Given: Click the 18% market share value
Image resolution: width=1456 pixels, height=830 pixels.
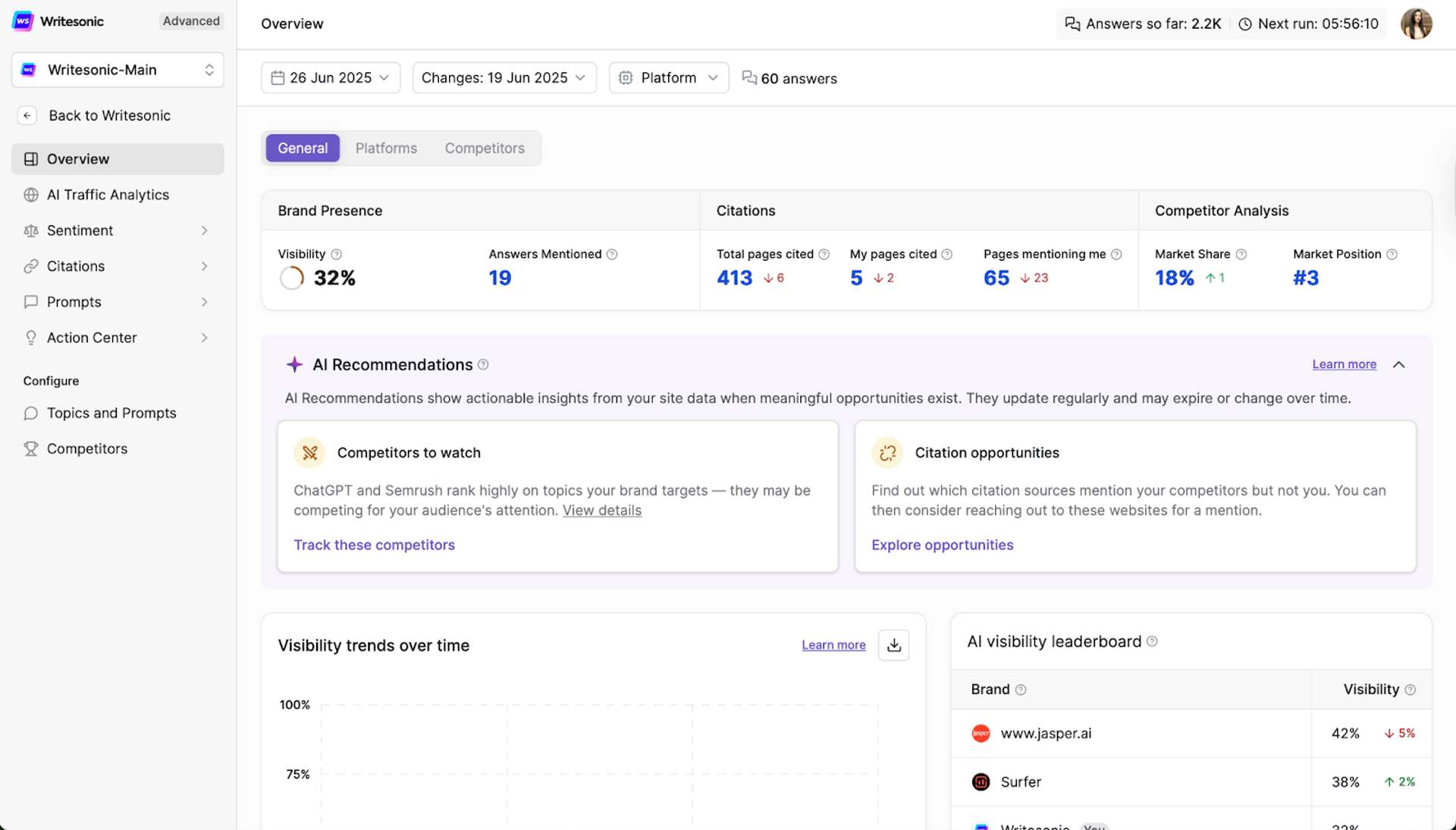Looking at the screenshot, I should point(1174,278).
